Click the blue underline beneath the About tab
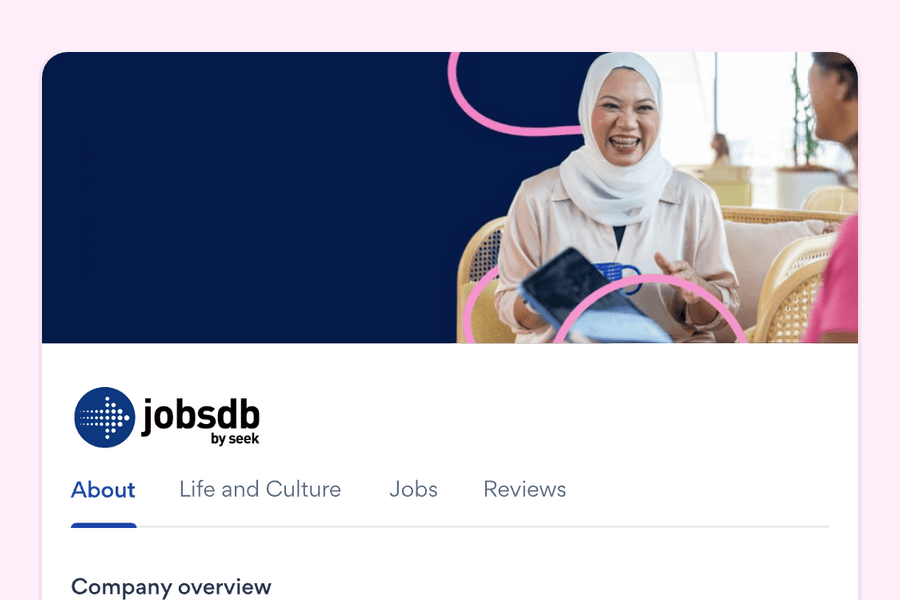This screenshot has width=900, height=600. 104,525
